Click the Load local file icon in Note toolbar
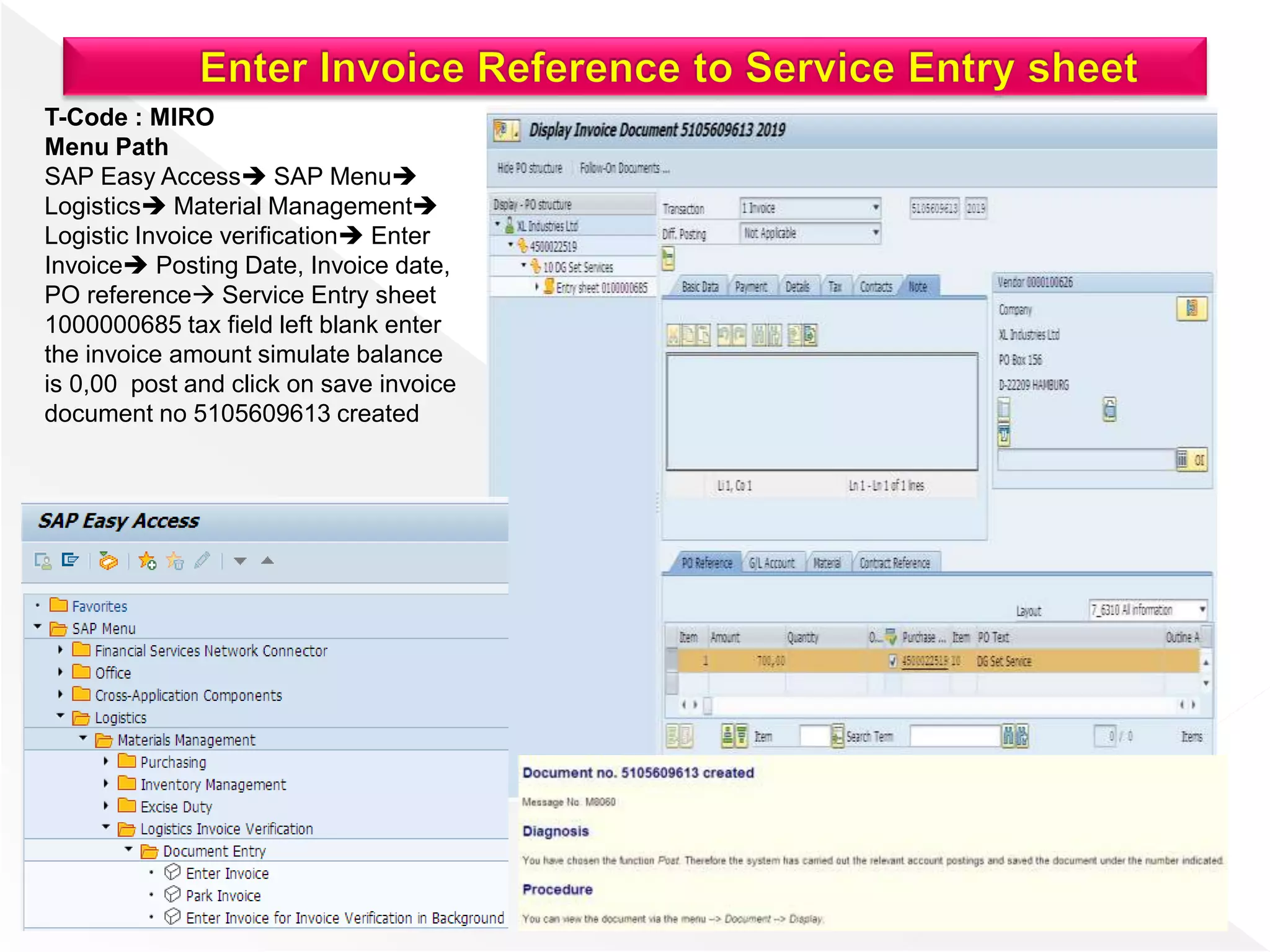 pyautogui.click(x=795, y=335)
